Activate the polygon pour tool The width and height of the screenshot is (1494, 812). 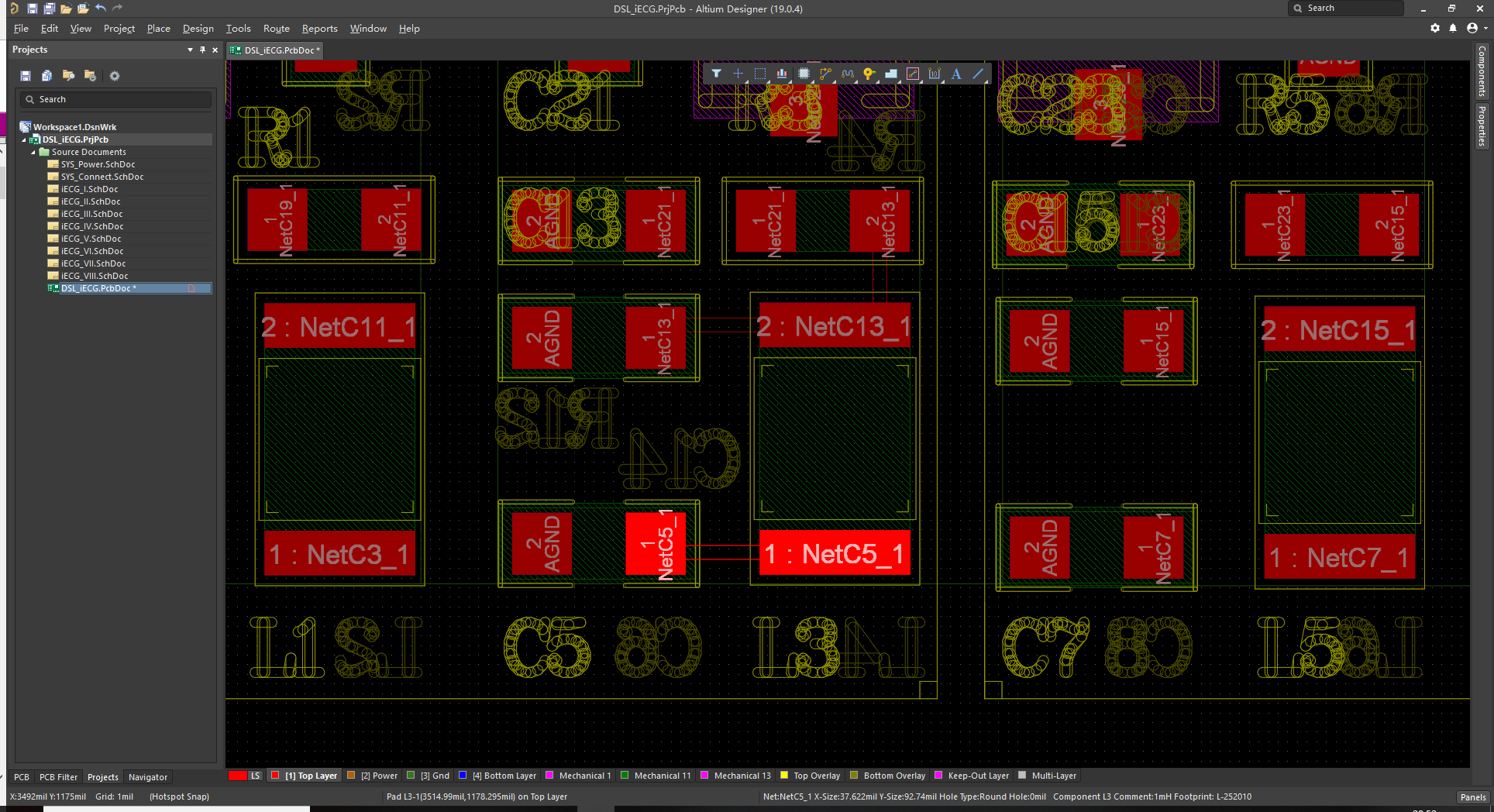[x=891, y=74]
